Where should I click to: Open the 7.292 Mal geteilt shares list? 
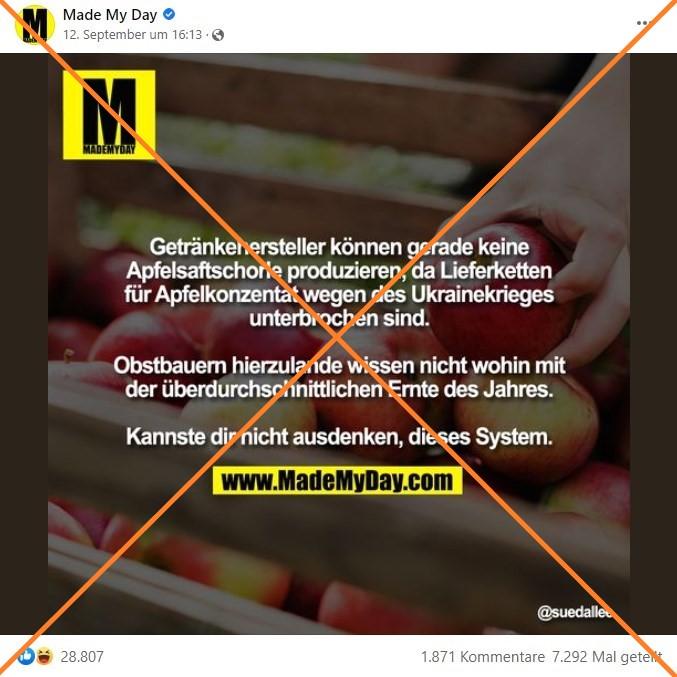coord(607,657)
